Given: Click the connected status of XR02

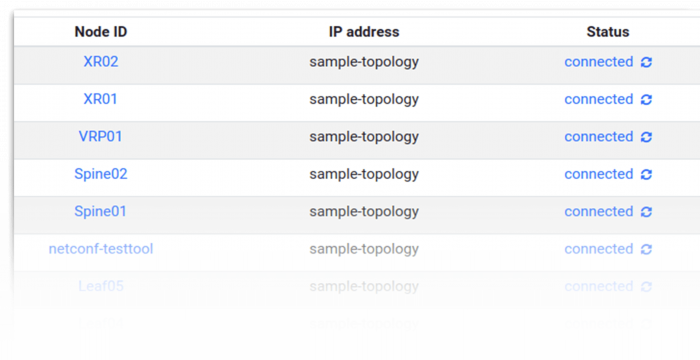Looking at the screenshot, I should [599, 62].
